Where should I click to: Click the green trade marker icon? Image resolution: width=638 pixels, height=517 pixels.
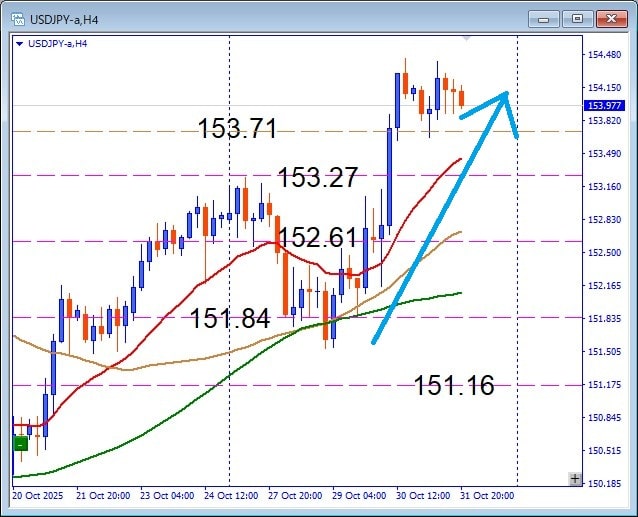click(20, 443)
